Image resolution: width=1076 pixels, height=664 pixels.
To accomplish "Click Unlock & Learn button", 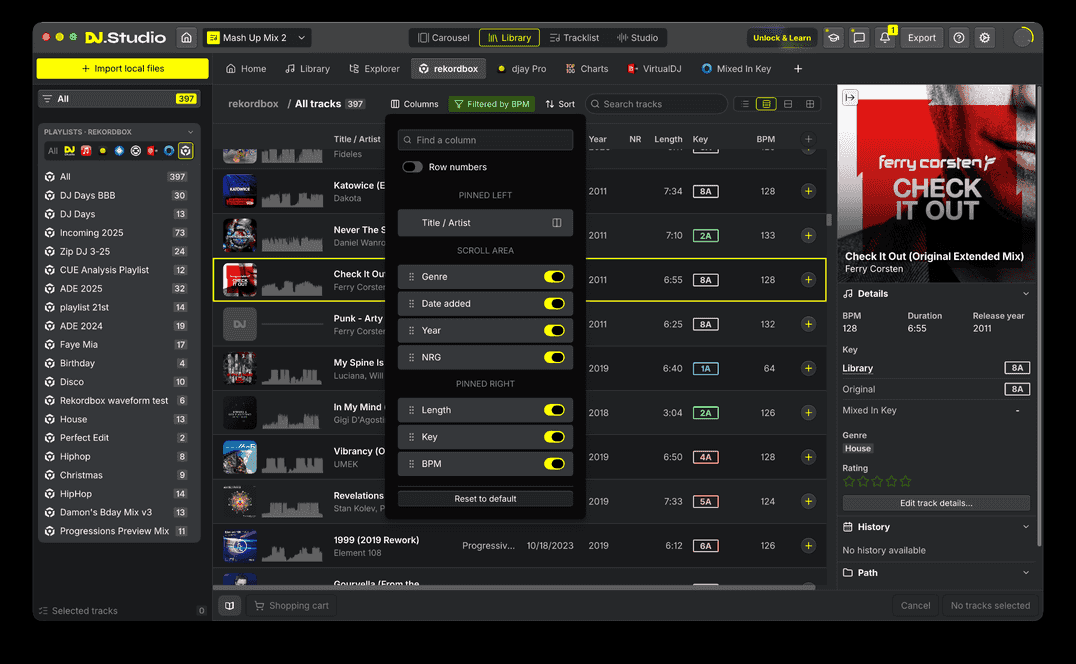I will tap(782, 38).
